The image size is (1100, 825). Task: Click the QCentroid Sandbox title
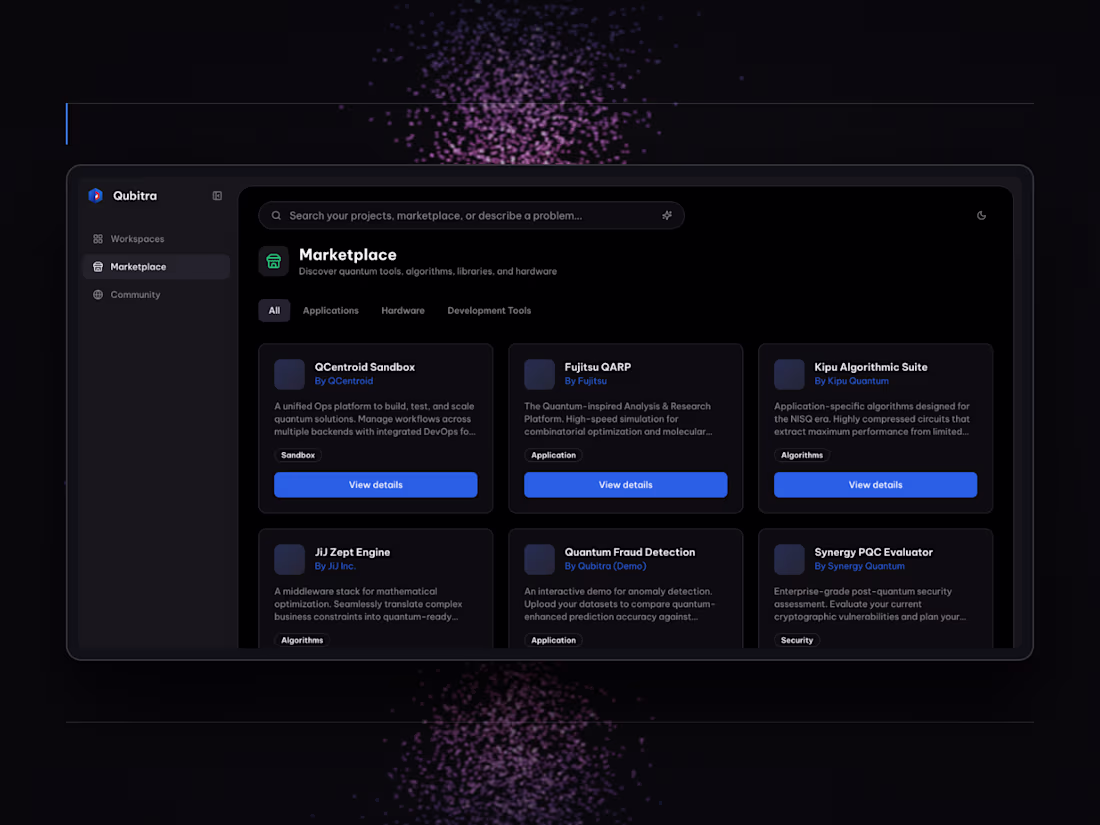coord(365,367)
